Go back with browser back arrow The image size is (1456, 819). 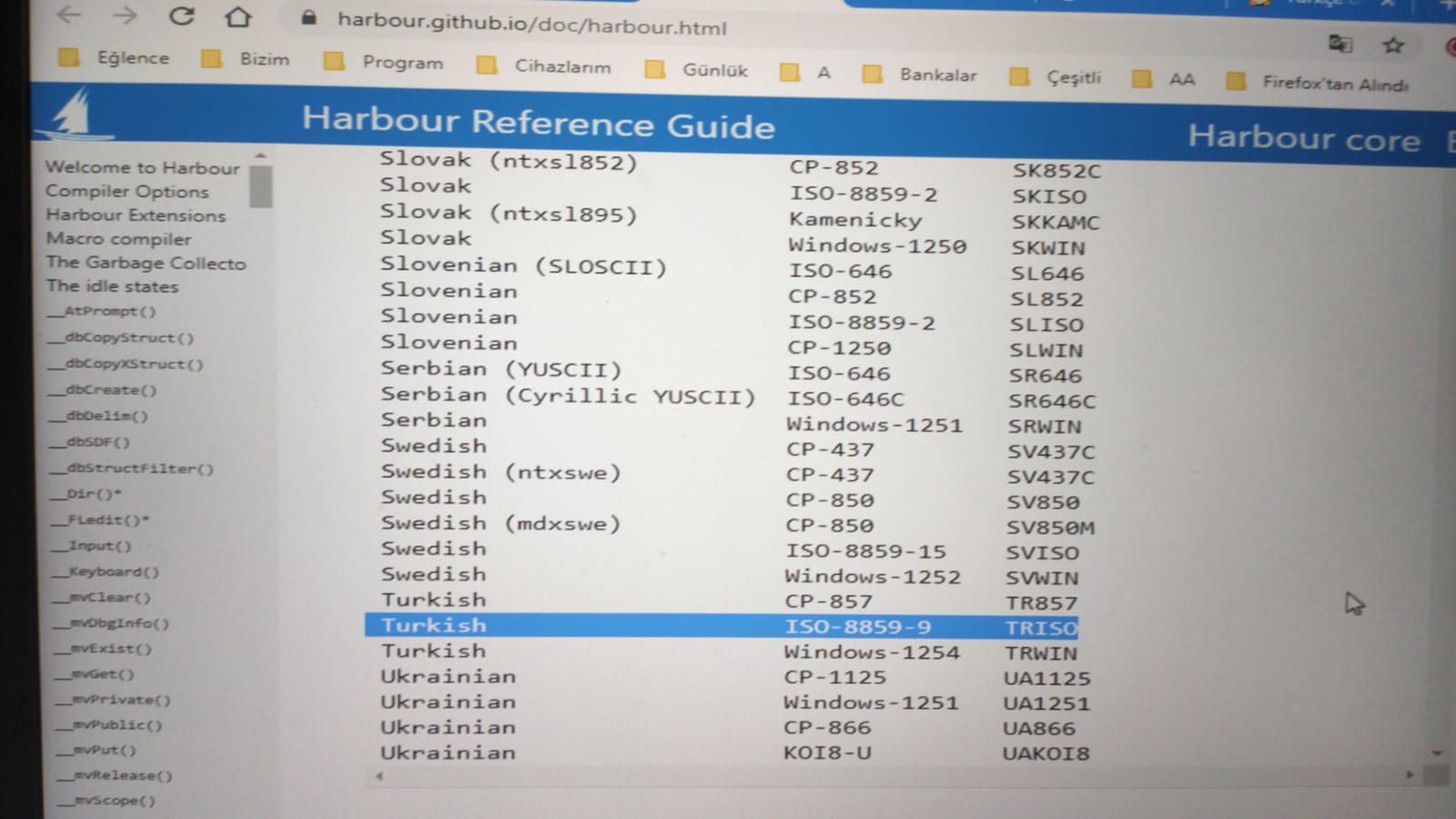(69, 15)
